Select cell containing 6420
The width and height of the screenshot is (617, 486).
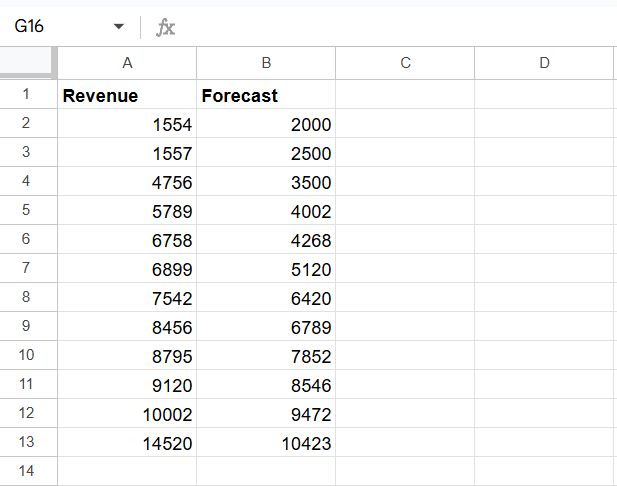[x=266, y=297]
